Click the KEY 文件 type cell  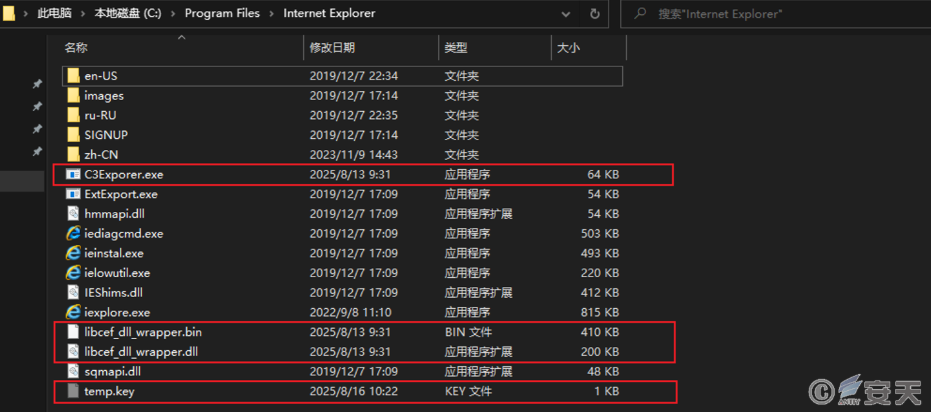pyautogui.click(x=468, y=391)
